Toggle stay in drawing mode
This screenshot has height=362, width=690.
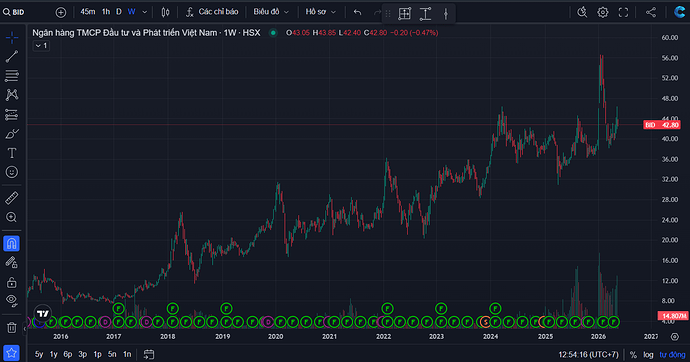12,263
